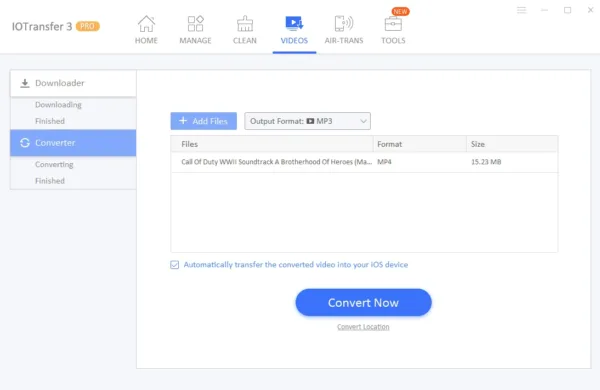Open the Convert Location link

(363, 327)
